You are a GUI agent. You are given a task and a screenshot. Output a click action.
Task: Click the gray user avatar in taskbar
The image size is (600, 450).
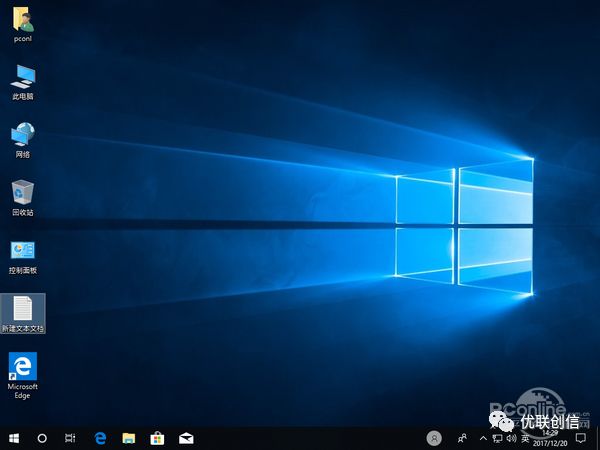(434, 438)
